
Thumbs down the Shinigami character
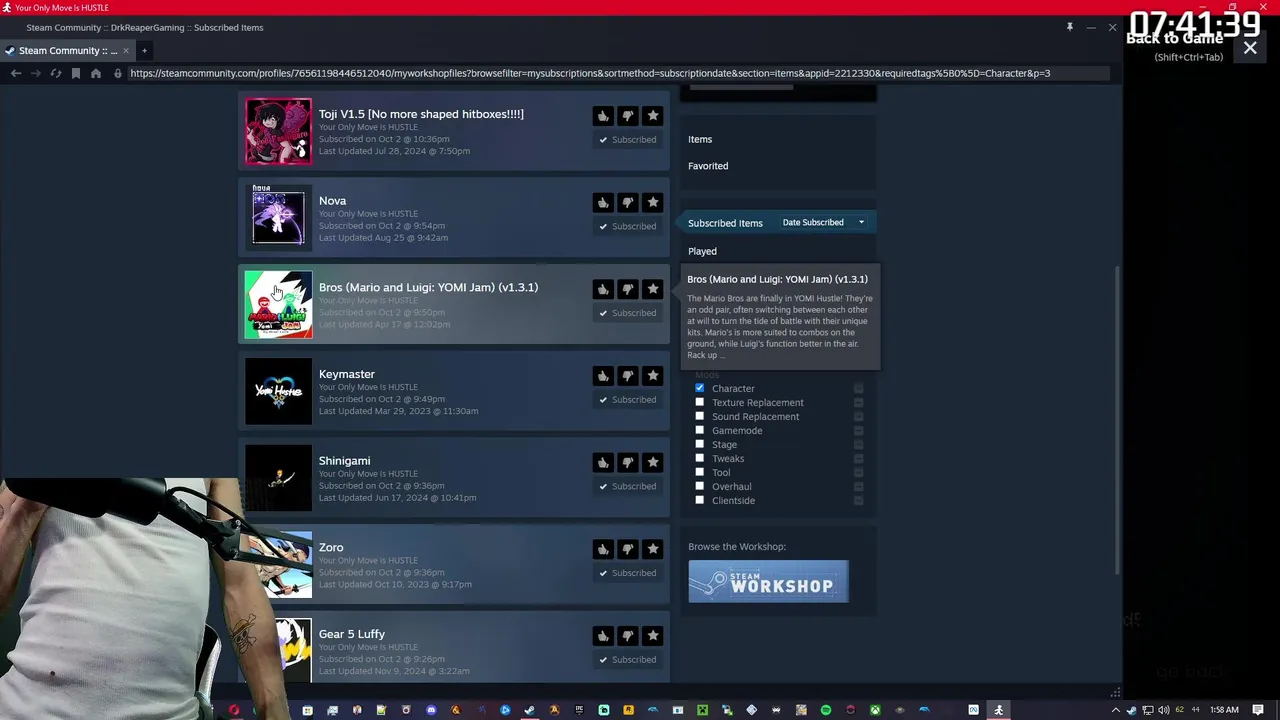coord(628,462)
